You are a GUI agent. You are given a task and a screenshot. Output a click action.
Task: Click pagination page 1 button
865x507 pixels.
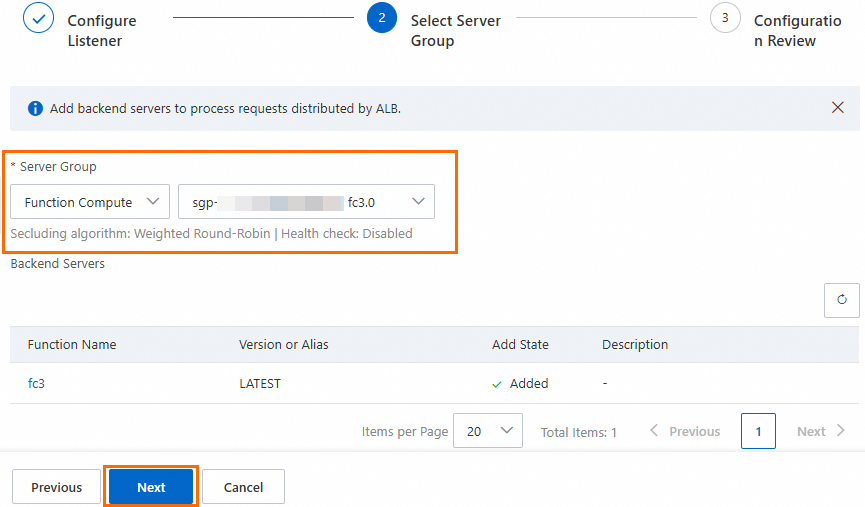pos(758,431)
